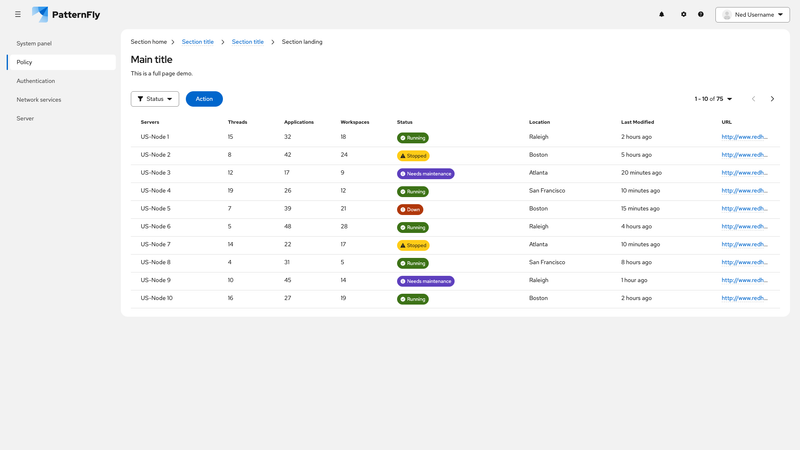Open settings gear in header
The image size is (800, 450).
click(x=684, y=14)
